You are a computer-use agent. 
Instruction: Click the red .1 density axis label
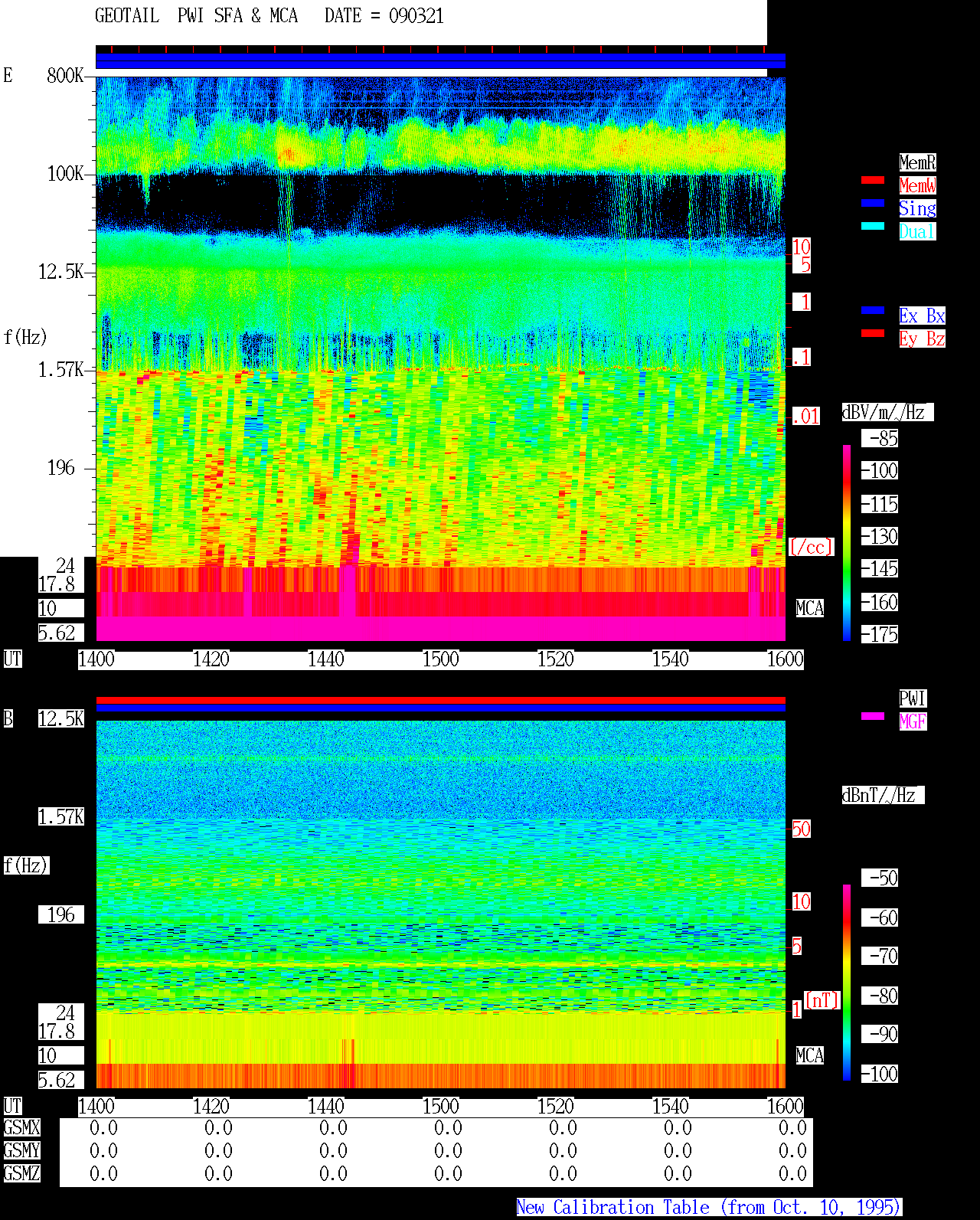pyautogui.click(x=801, y=357)
